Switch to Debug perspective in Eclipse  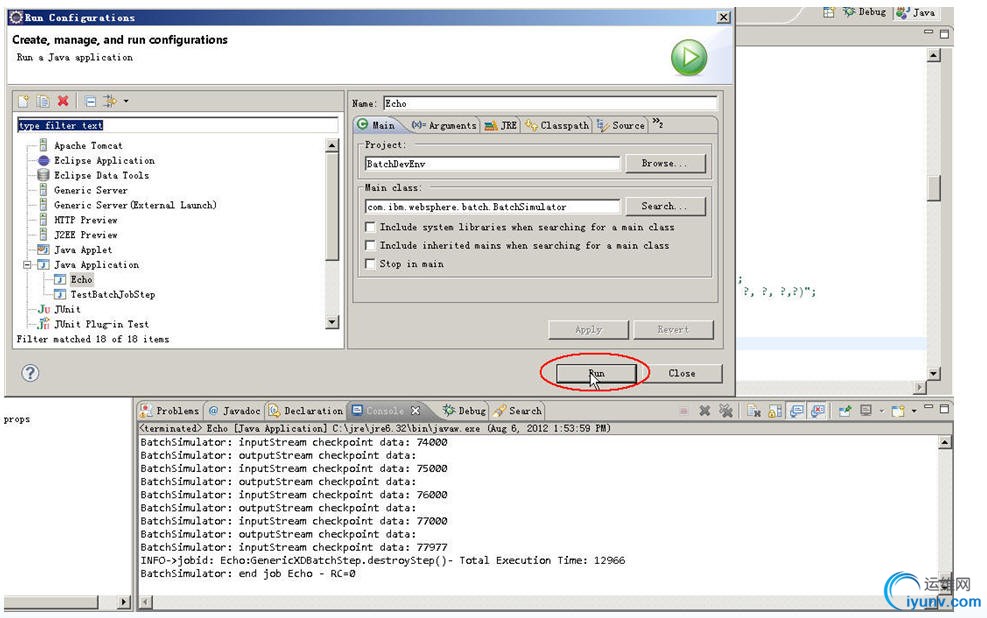pyautogui.click(x=865, y=12)
